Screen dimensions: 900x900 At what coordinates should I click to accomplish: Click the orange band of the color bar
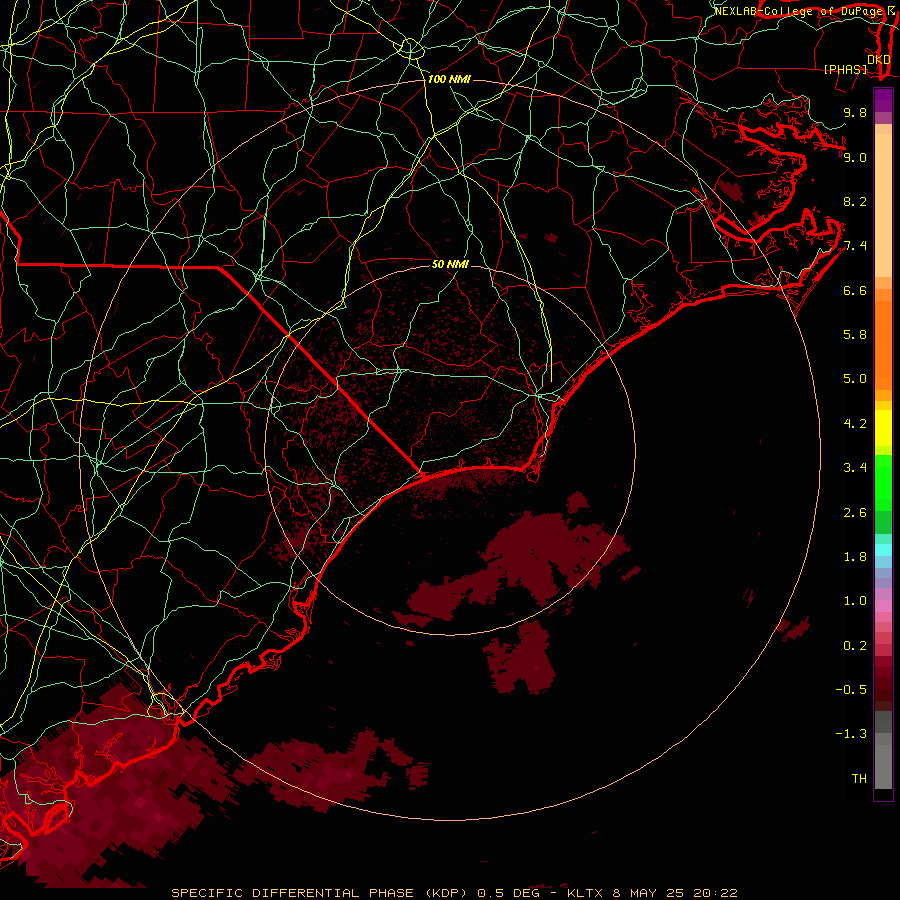click(883, 345)
